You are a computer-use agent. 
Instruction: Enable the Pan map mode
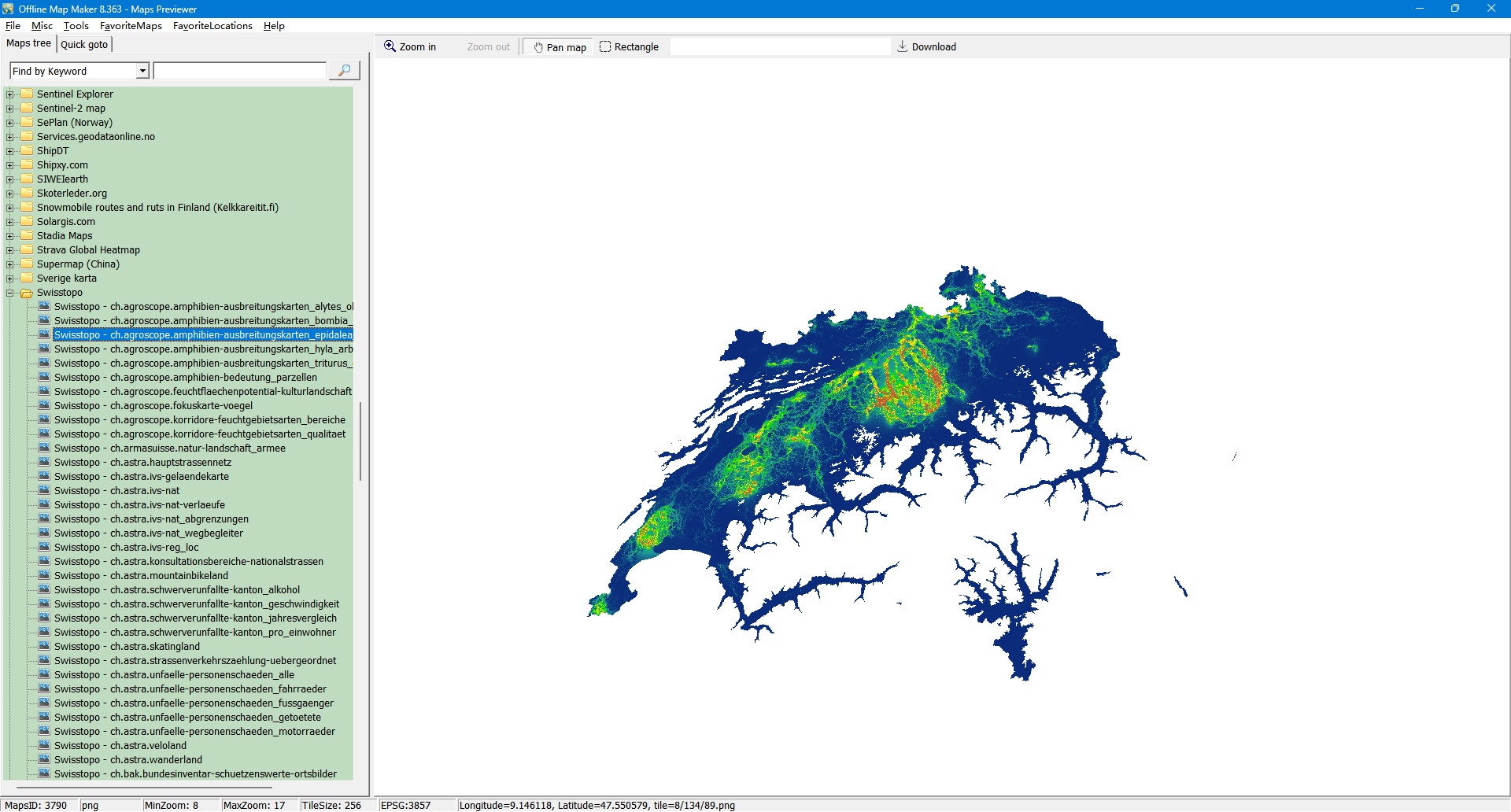click(x=560, y=47)
